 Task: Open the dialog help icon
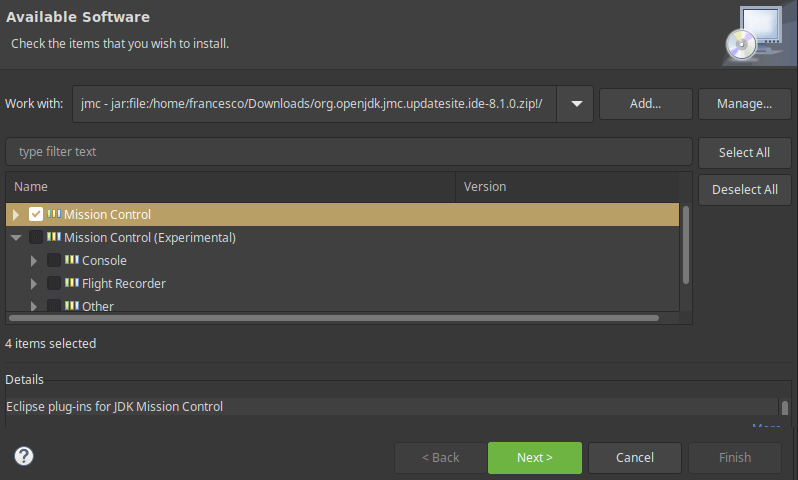click(24, 456)
